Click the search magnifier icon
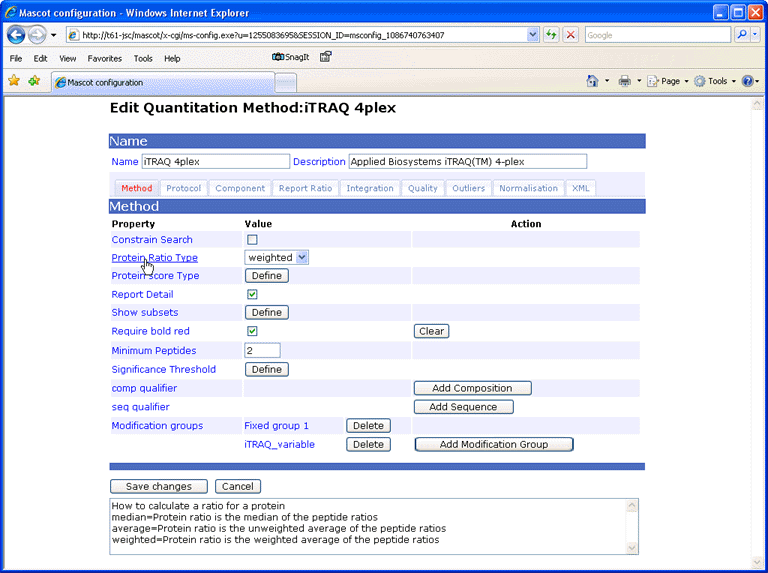The image size is (768, 573). click(741, 35)
